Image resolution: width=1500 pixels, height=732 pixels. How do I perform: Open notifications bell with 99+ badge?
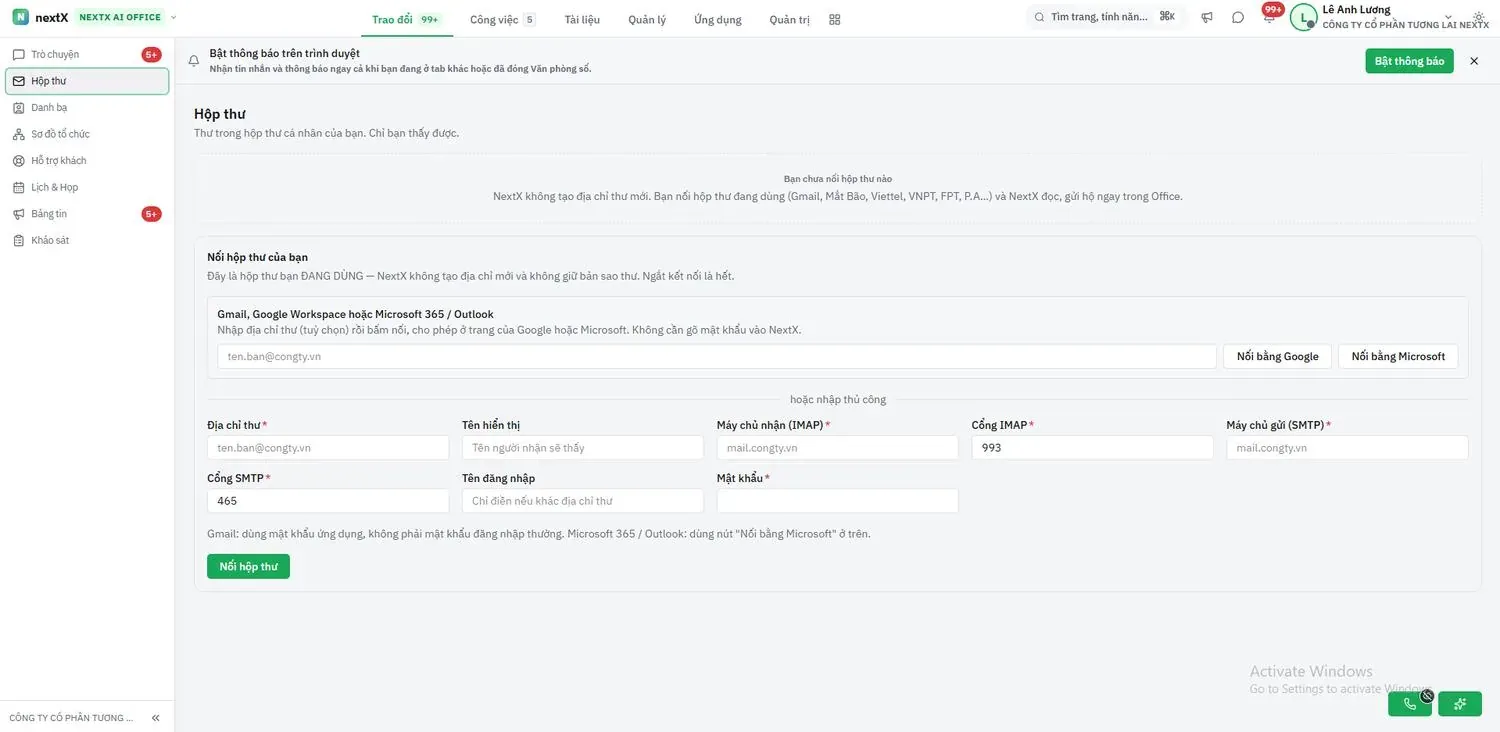[x=1269, y=17]
